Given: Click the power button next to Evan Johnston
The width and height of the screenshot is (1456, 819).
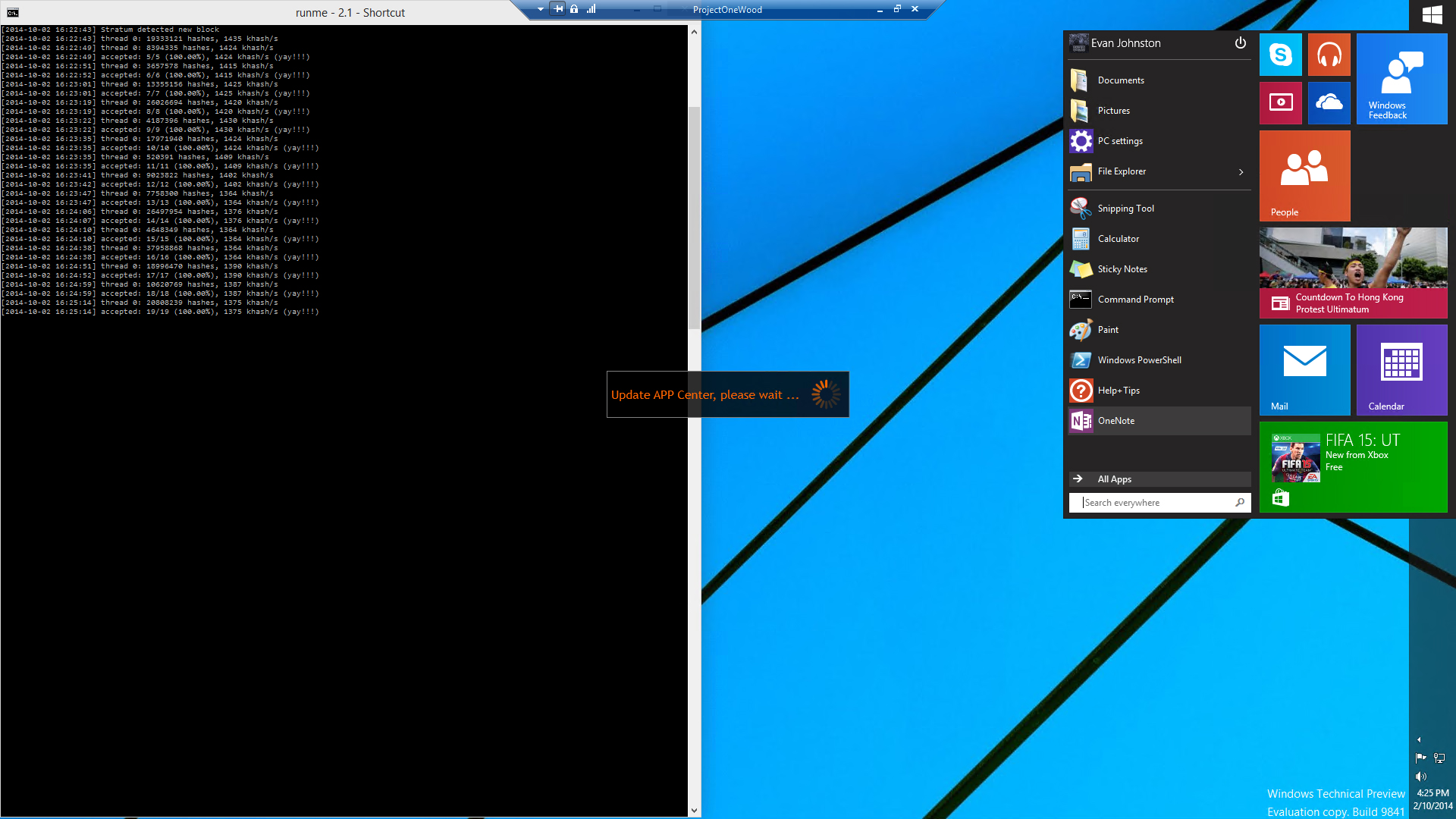Looking at the screenshot, I should 1240,43.
